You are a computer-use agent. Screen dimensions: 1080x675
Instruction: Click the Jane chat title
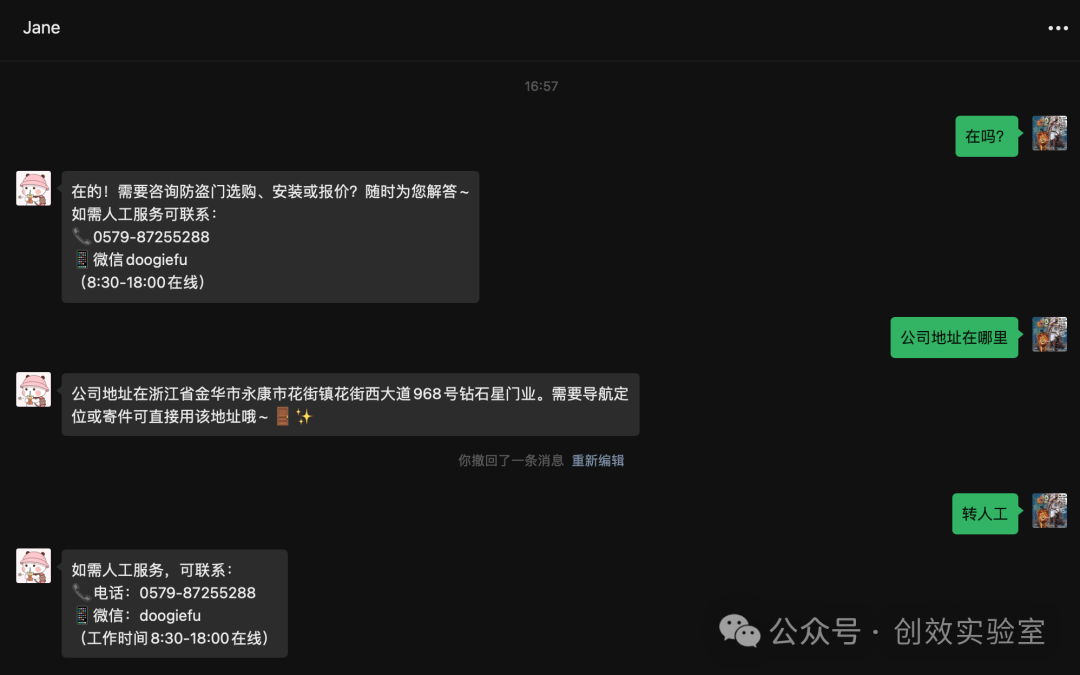[x=41, y=28]
